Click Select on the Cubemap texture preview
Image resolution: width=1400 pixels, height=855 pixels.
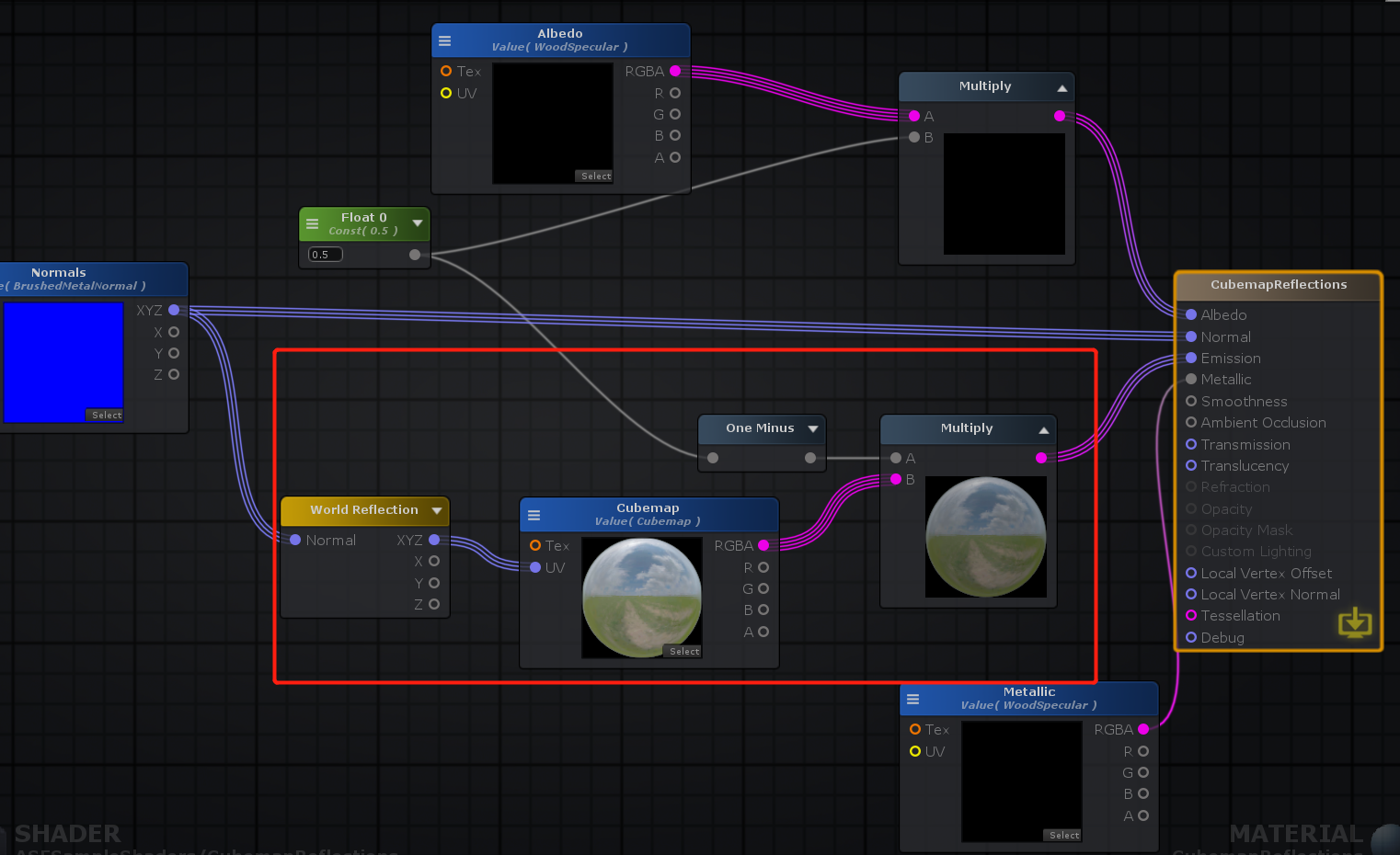[x=683, y=651]
